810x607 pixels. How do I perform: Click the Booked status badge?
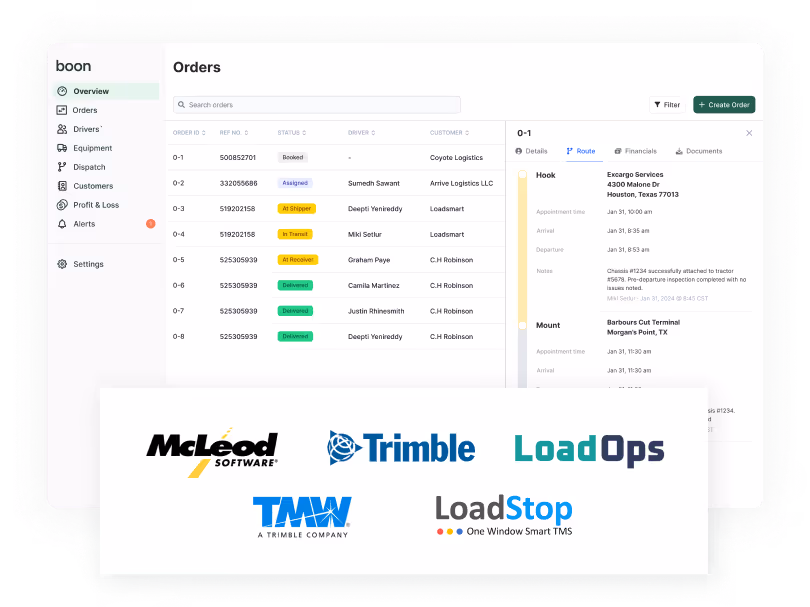click(x=293, y=158)
